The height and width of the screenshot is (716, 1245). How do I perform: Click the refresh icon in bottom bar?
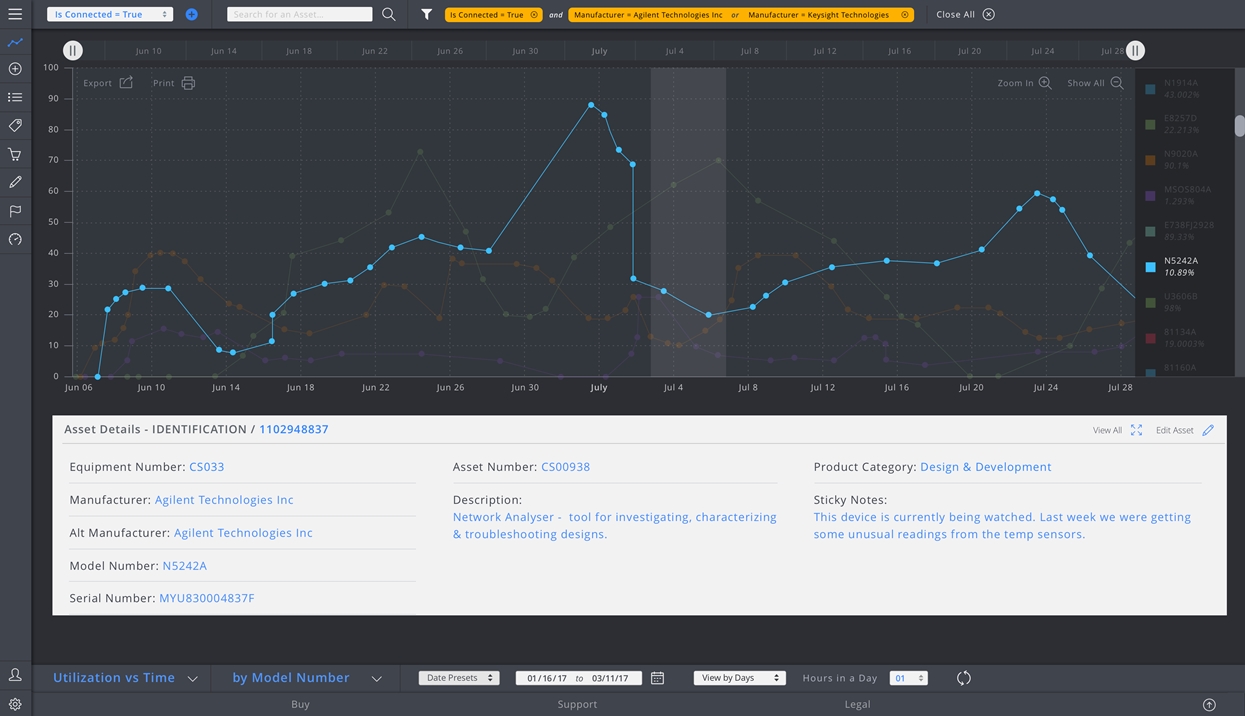click(963, 678)
